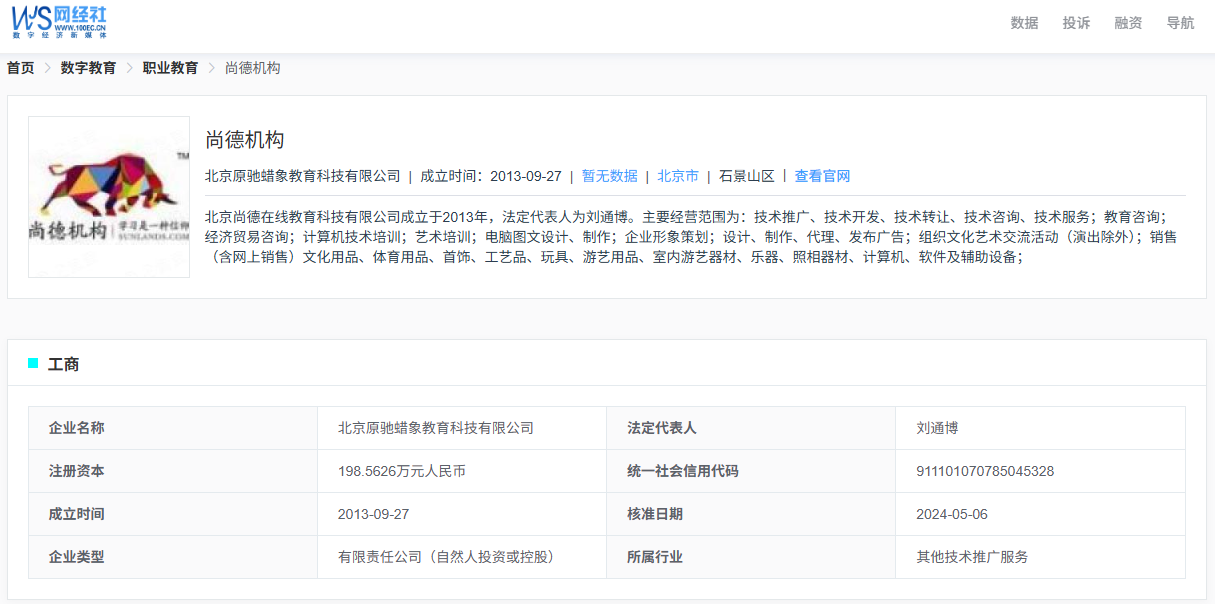The height and width of the screenshot is (604, 1215).
Task: Select the 工商 section heading
Action: (x=63, y=364)
